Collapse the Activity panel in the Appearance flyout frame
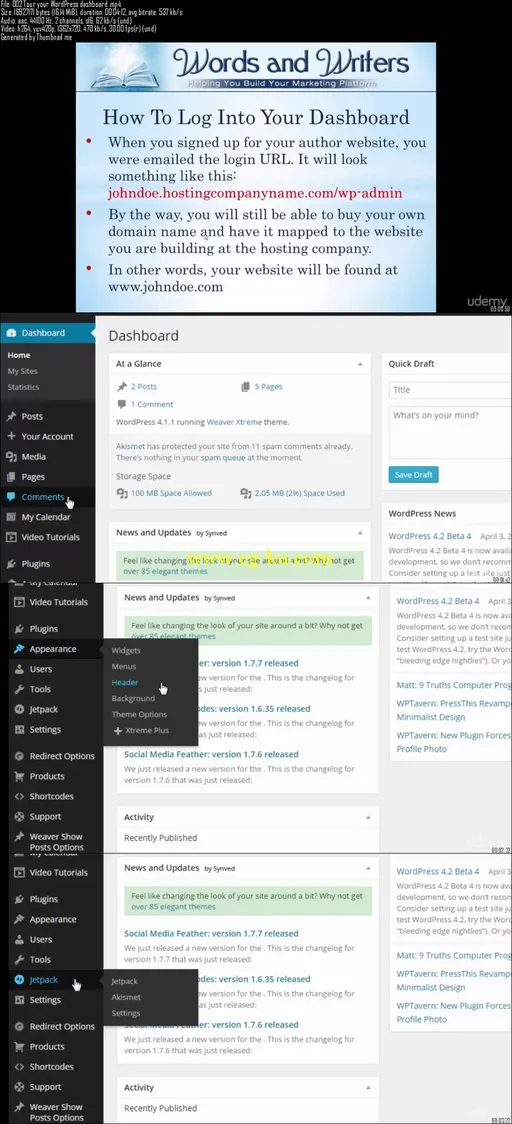The width and height of the screenshot is (512, 1124). tap(368, 817)
